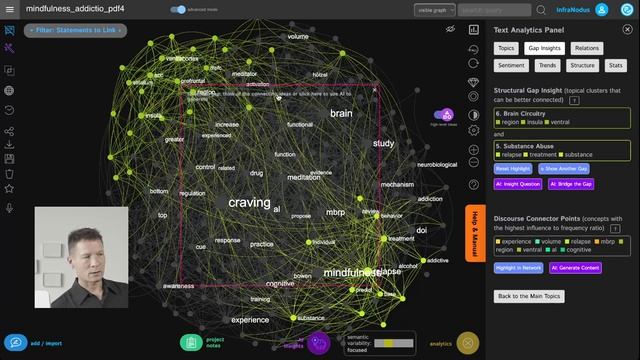Toggle the advanced mode switch
Screen dimensions: 640x360
tap(178, 9)
